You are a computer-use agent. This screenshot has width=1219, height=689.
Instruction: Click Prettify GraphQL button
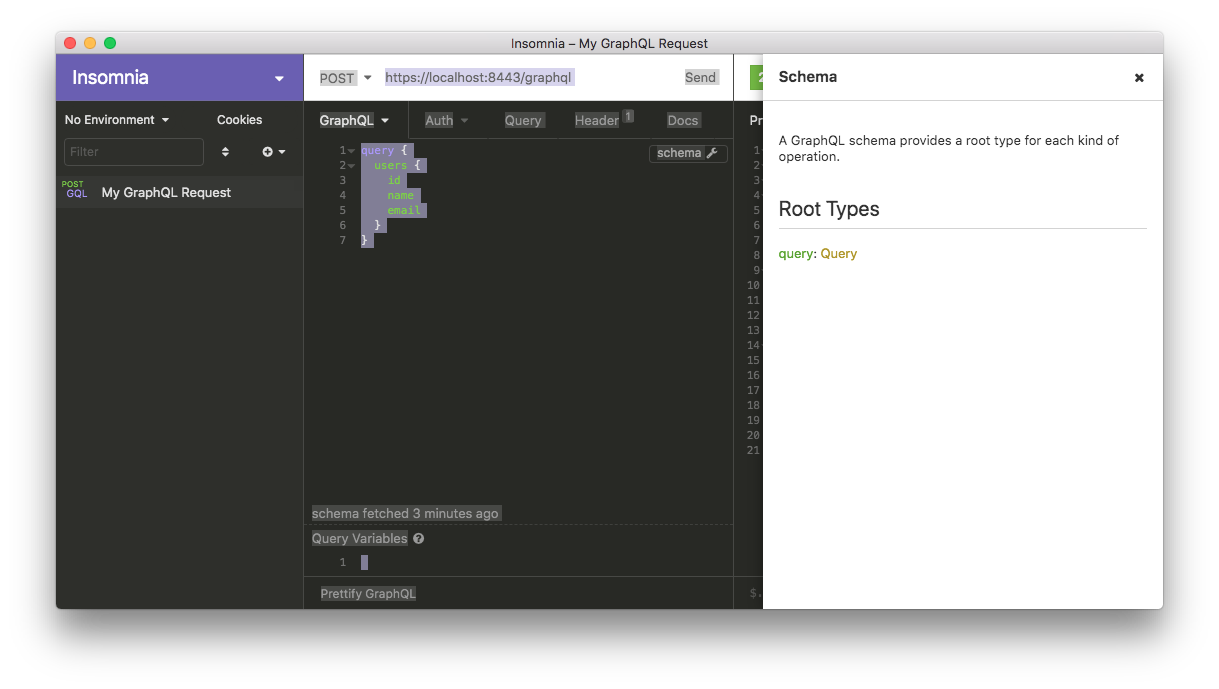click(x=368, y=594)
